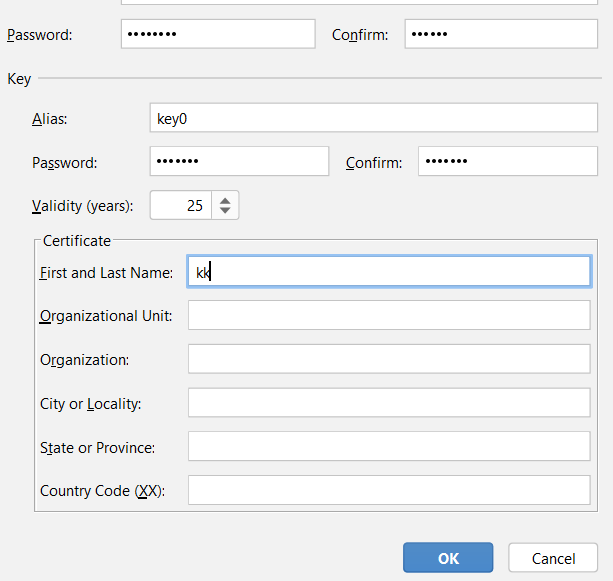This screenshot has height=581, width=613.
Task: Increase validity years with up arrow
Action: pyautogui.click(x=225, y=200)
